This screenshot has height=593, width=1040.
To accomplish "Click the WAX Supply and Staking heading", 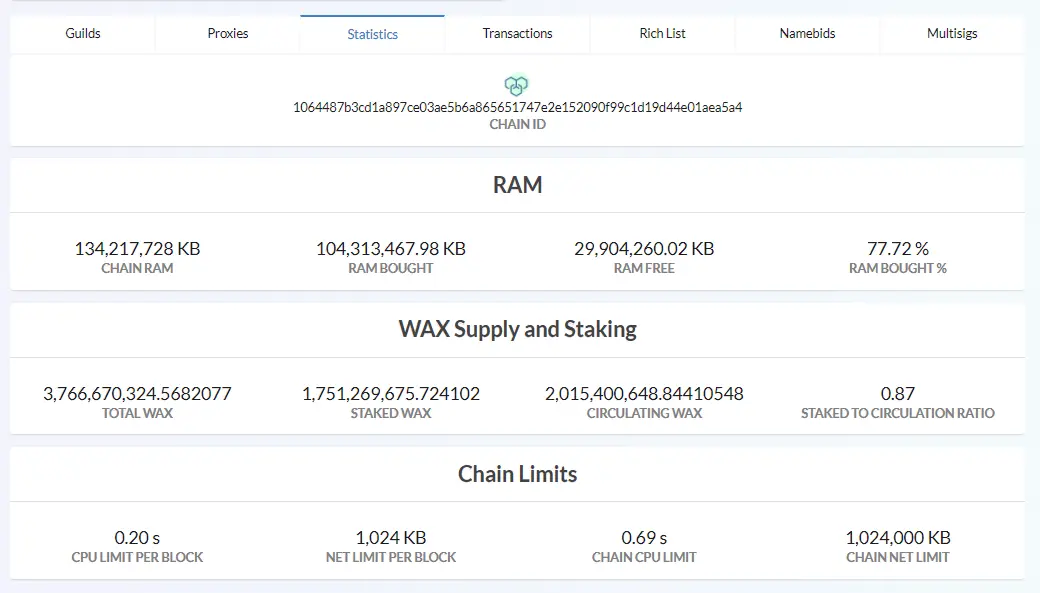I will [x=517, y=329].
